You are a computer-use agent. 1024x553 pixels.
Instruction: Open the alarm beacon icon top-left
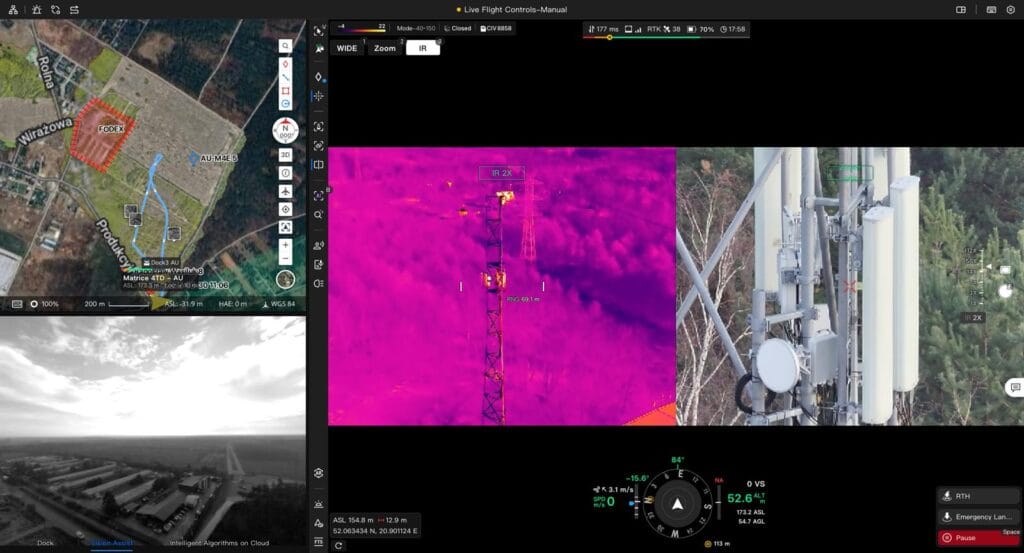[x=37, y=10]
